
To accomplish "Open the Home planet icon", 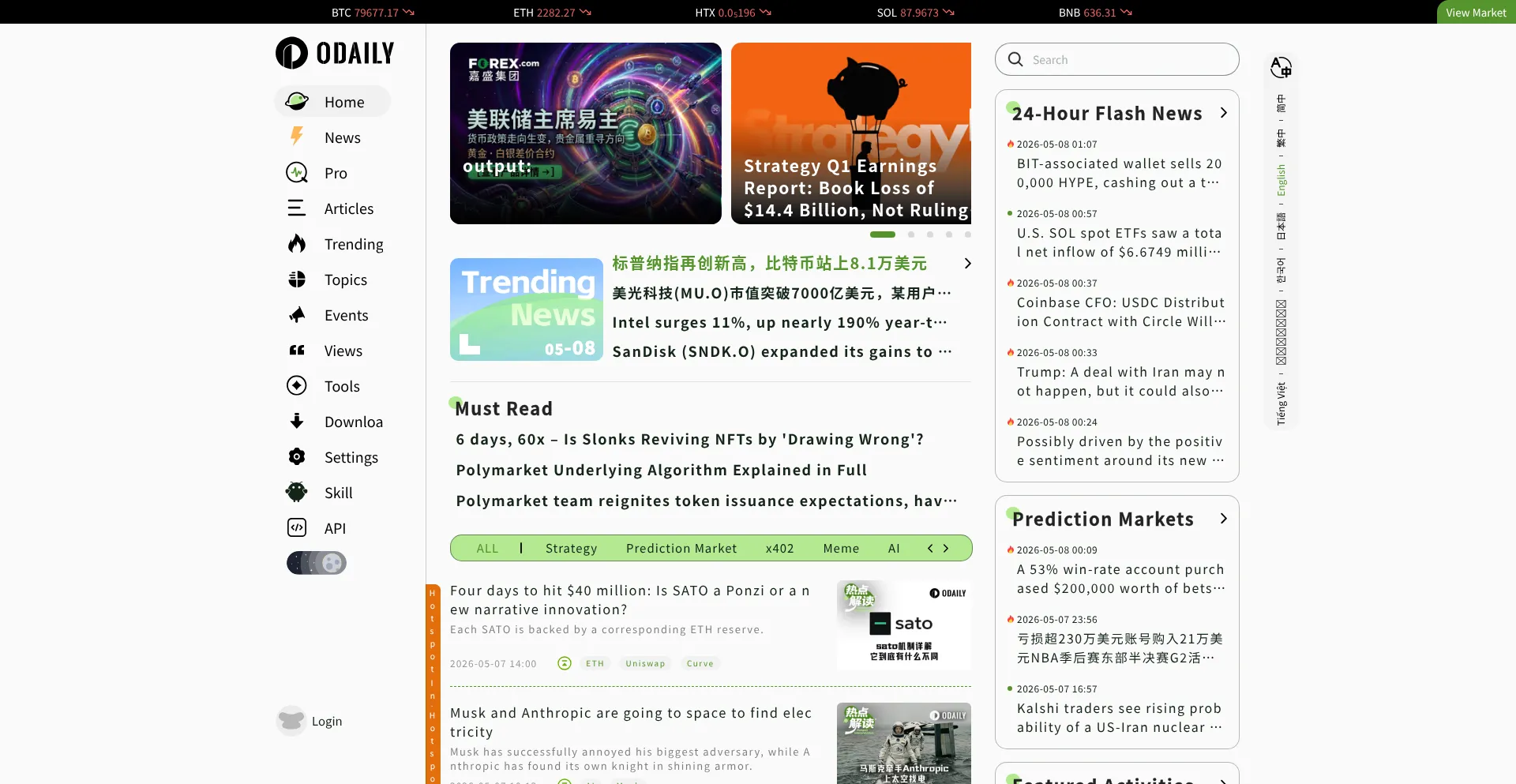I will [x=297, y=101].
